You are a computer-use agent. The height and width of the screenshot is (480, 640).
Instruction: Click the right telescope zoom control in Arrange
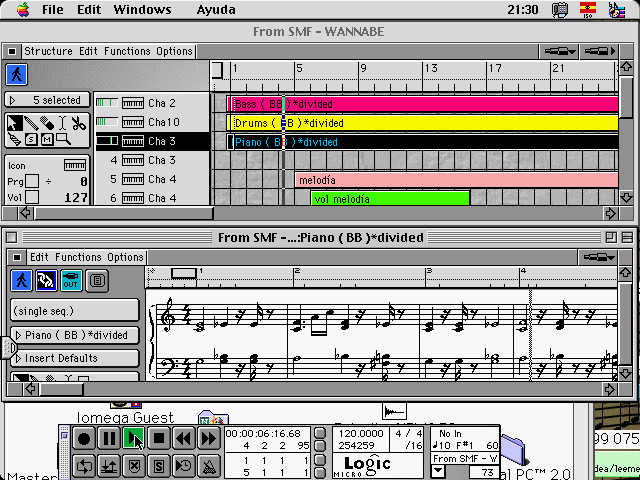pos(599,51)
